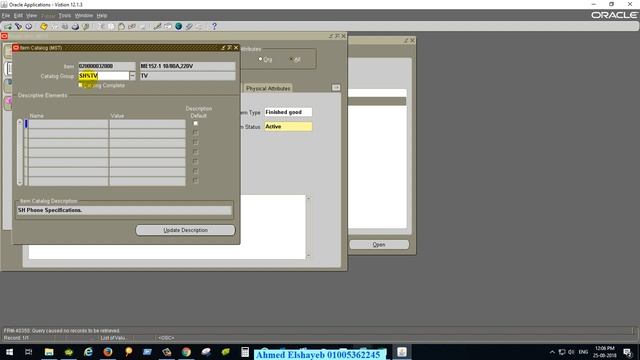Open the tab overflow list button
The height and width of the screenshot is (360, 640).
pos(336,88)
